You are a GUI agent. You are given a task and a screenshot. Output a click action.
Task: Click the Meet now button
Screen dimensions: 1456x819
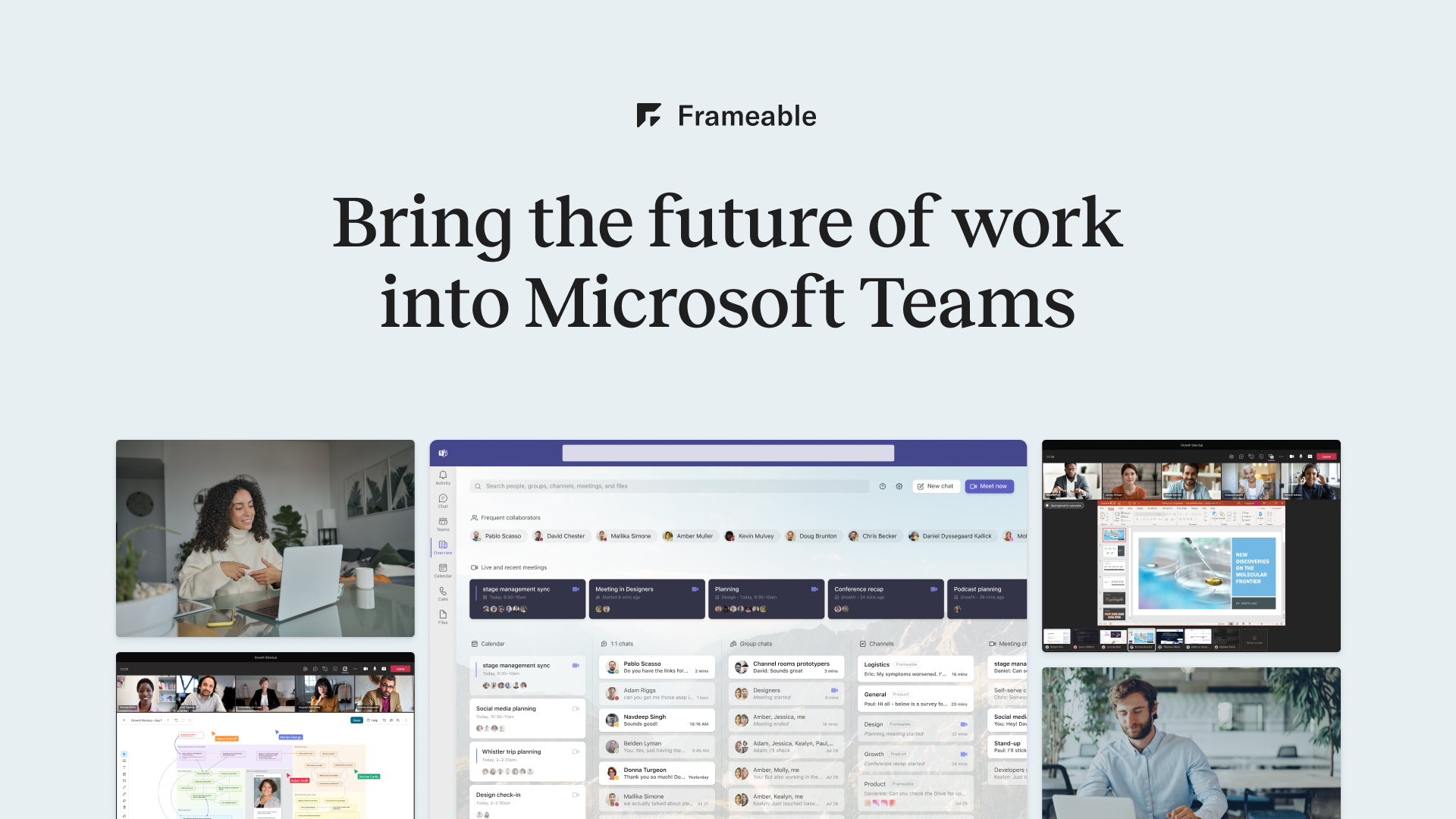pyautogui.click(x=988, y=485)
